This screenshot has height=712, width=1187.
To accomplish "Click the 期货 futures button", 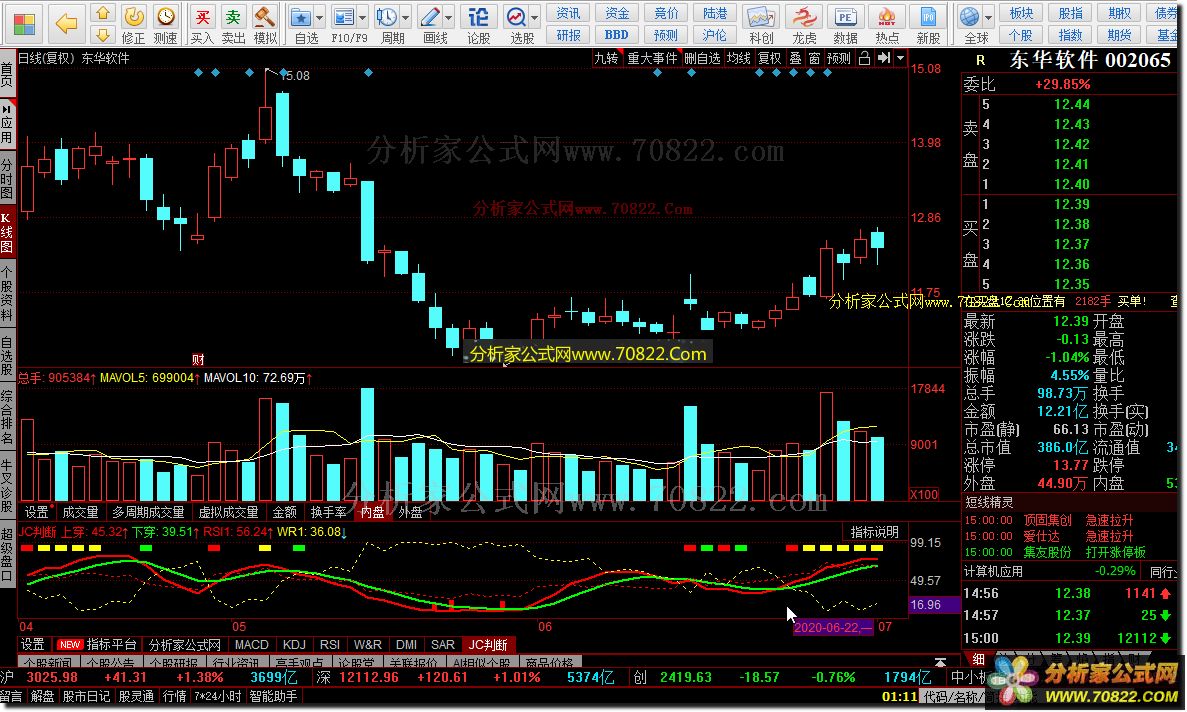I will (x=1119, y=35).
